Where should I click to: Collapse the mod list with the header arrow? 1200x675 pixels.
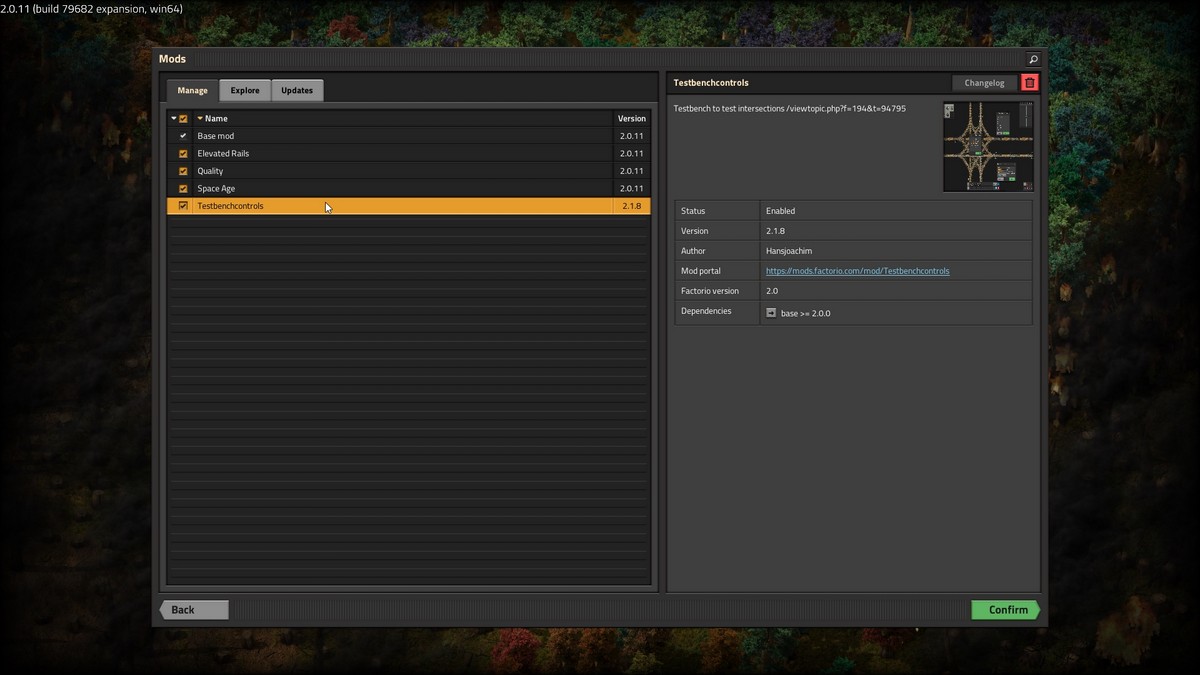(x=172, y=118)
